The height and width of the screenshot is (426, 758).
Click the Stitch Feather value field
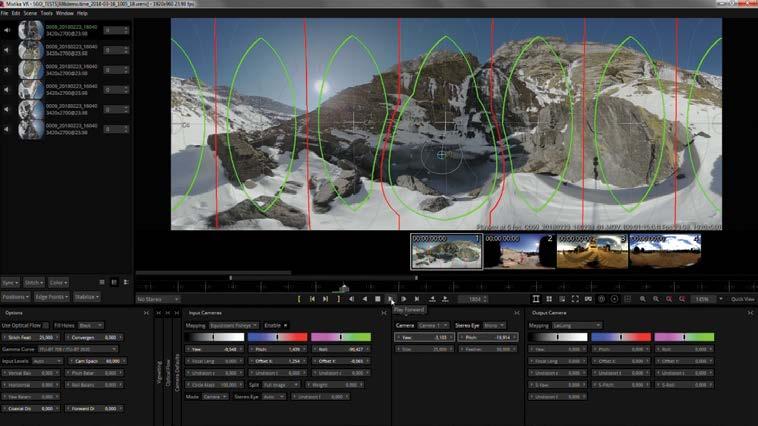coord(30,337)
